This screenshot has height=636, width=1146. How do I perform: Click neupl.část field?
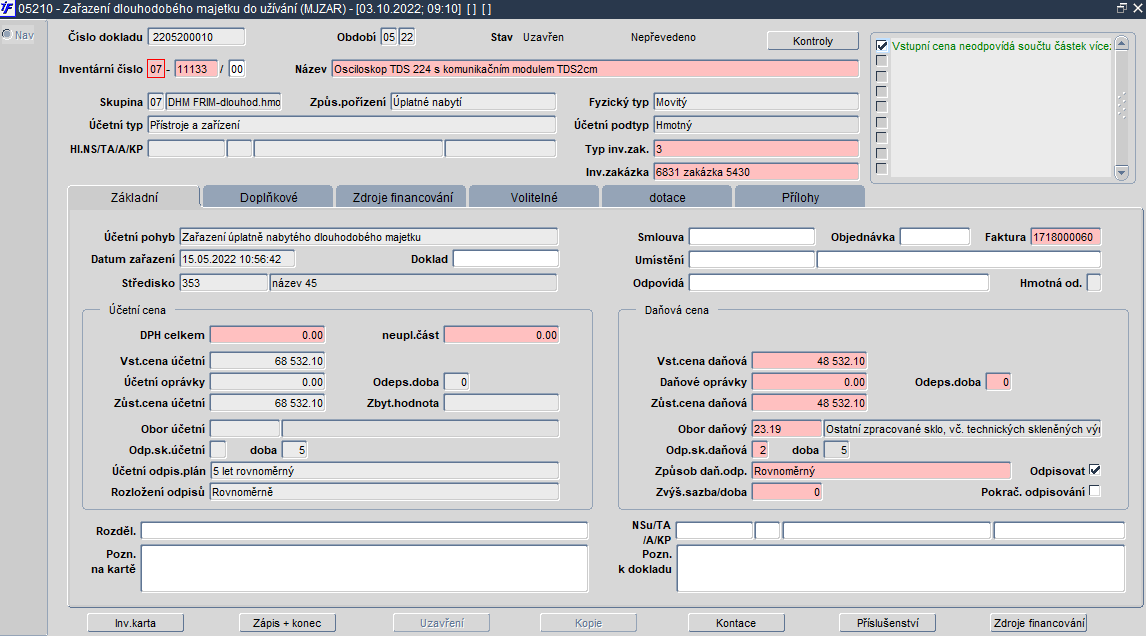coord(501,335)
